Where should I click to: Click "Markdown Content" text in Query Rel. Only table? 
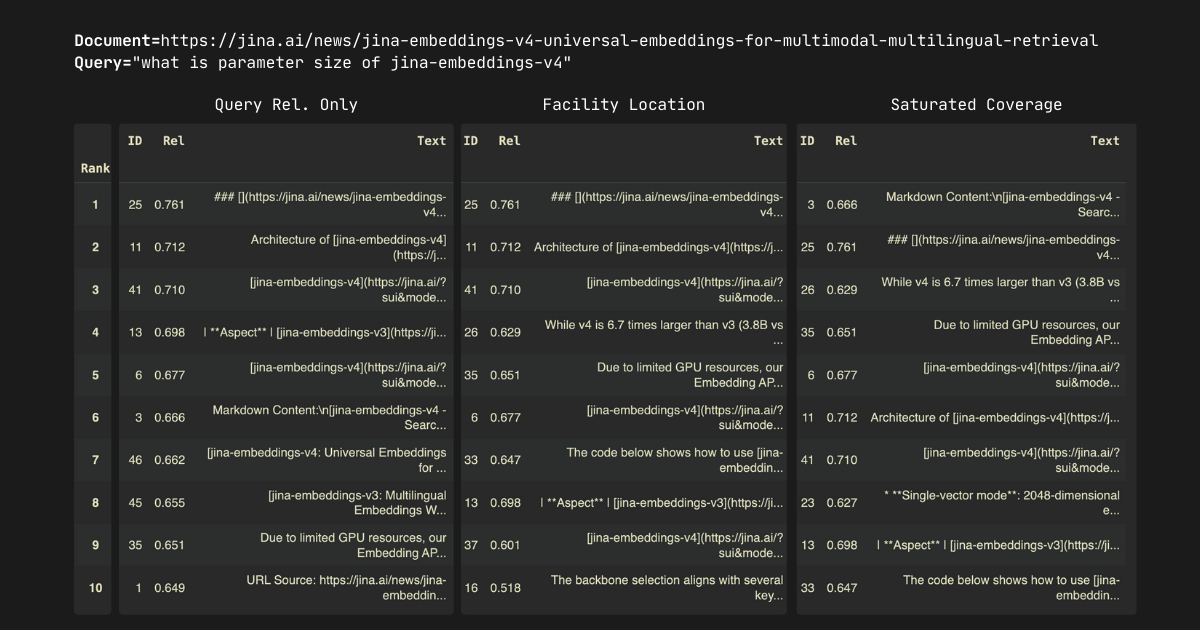coord(330,417)
